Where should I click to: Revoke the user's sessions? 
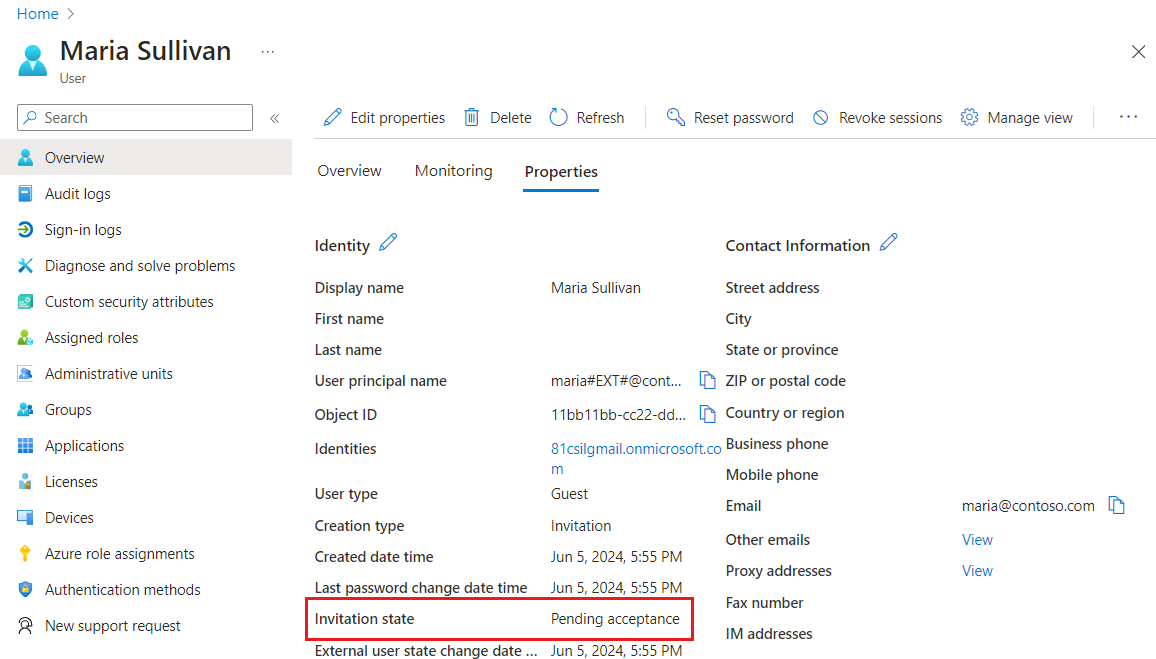[x=876, y=117]
